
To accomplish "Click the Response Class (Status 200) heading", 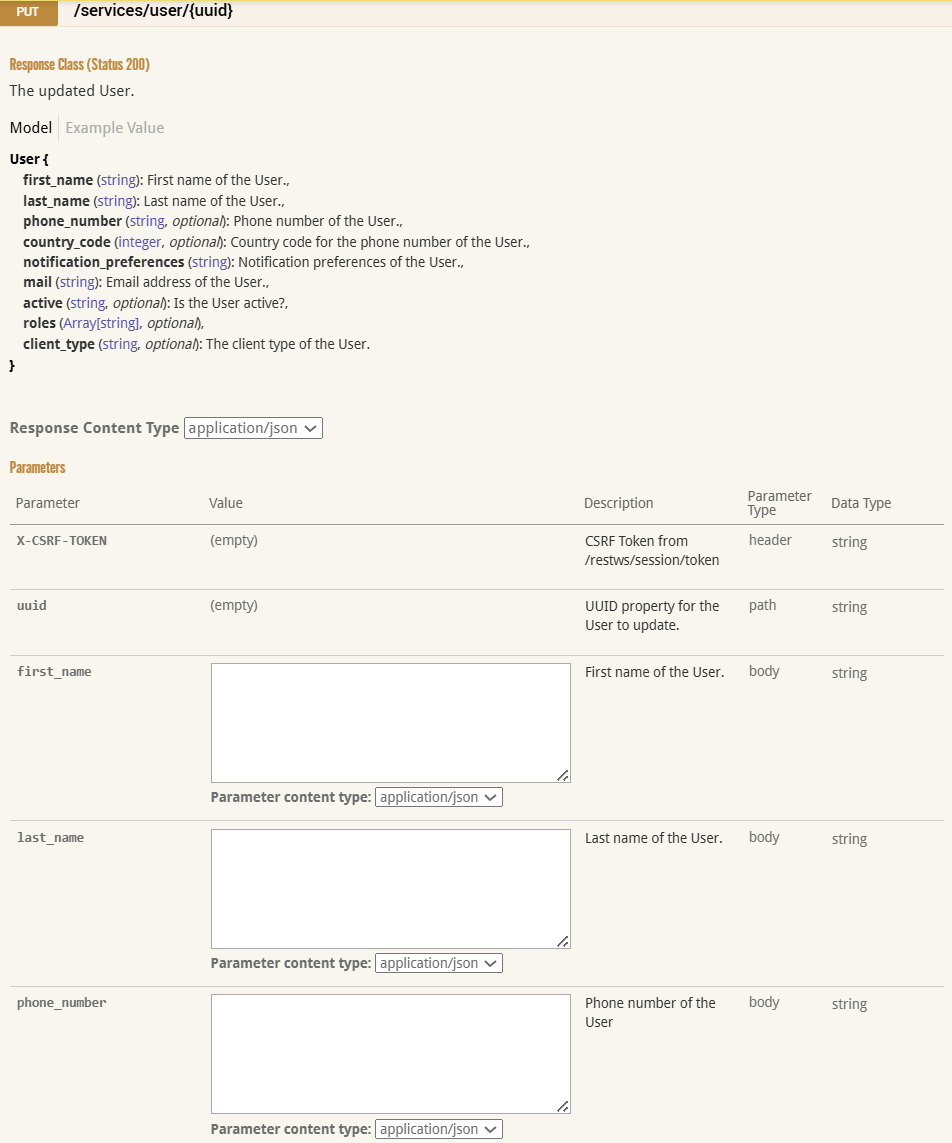I will tap(80, 64).
